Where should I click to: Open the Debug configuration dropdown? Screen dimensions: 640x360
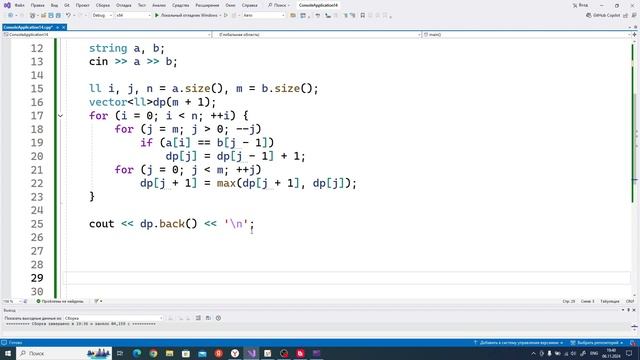click(102, 16)
